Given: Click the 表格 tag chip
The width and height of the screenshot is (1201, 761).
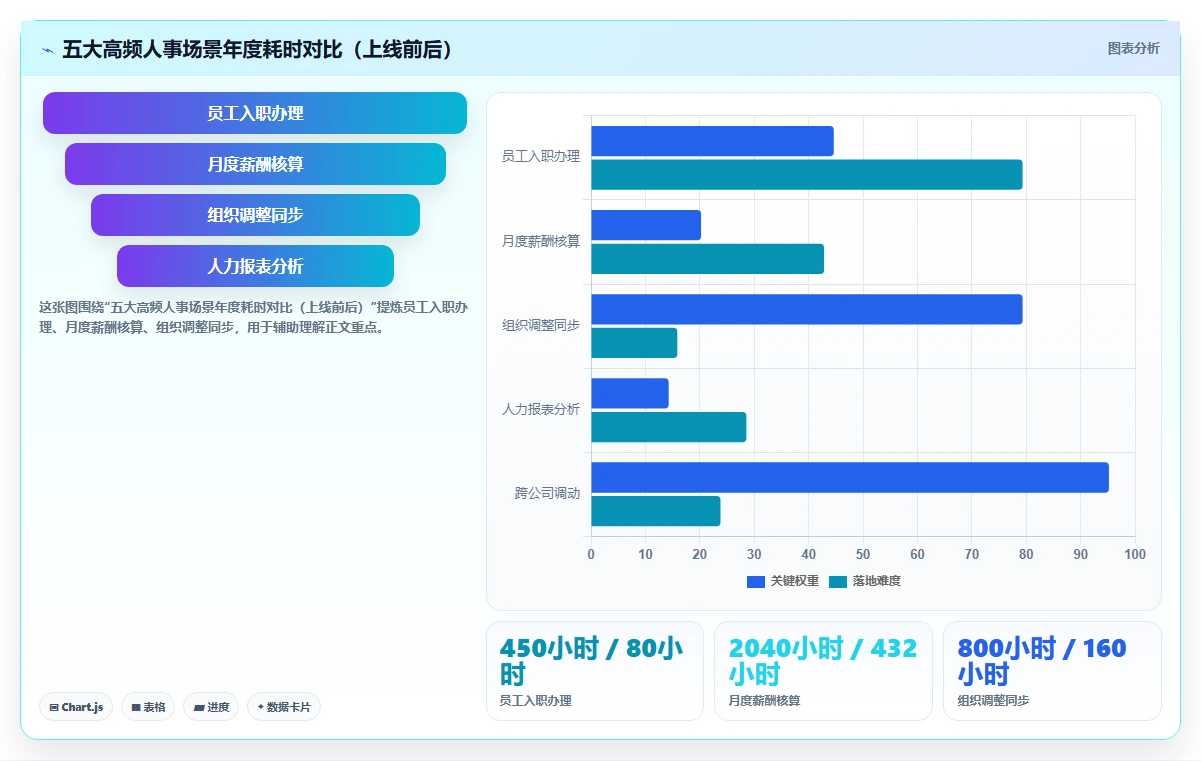Looking at the screenshot, I should tap(148, 707).
